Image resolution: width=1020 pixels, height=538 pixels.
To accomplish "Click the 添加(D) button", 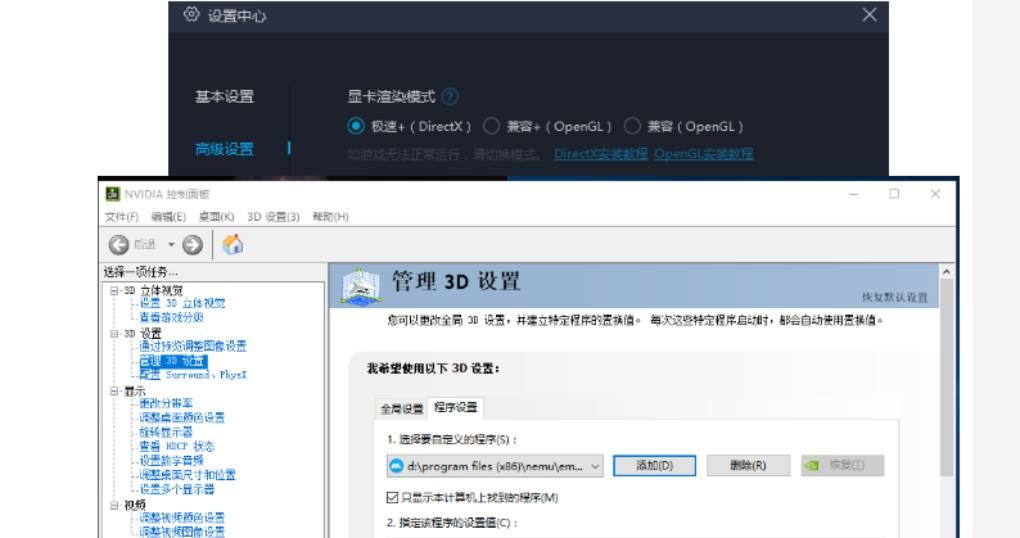I will point(654,466).
